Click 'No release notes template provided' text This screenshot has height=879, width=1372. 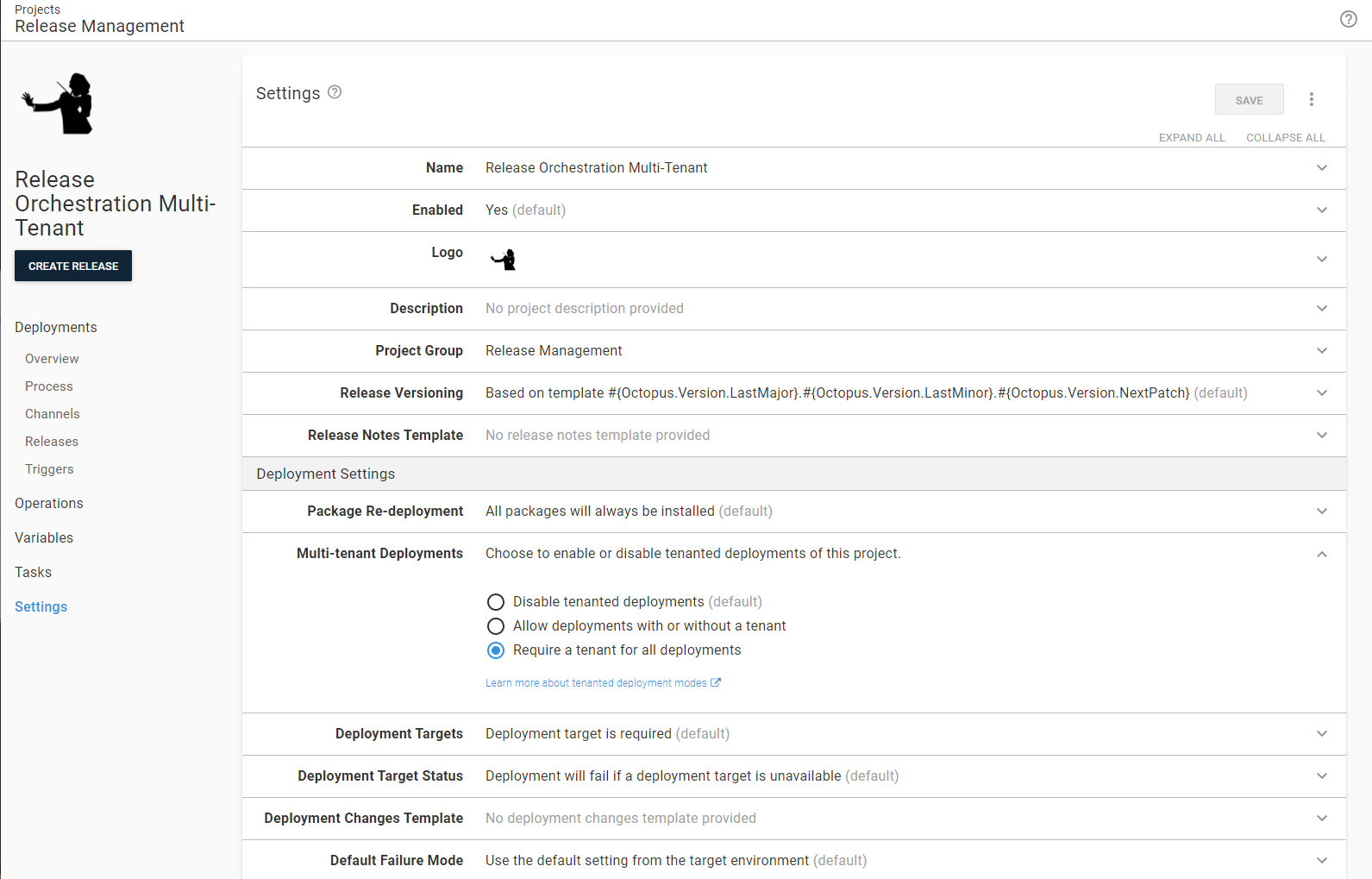(598, 436)
